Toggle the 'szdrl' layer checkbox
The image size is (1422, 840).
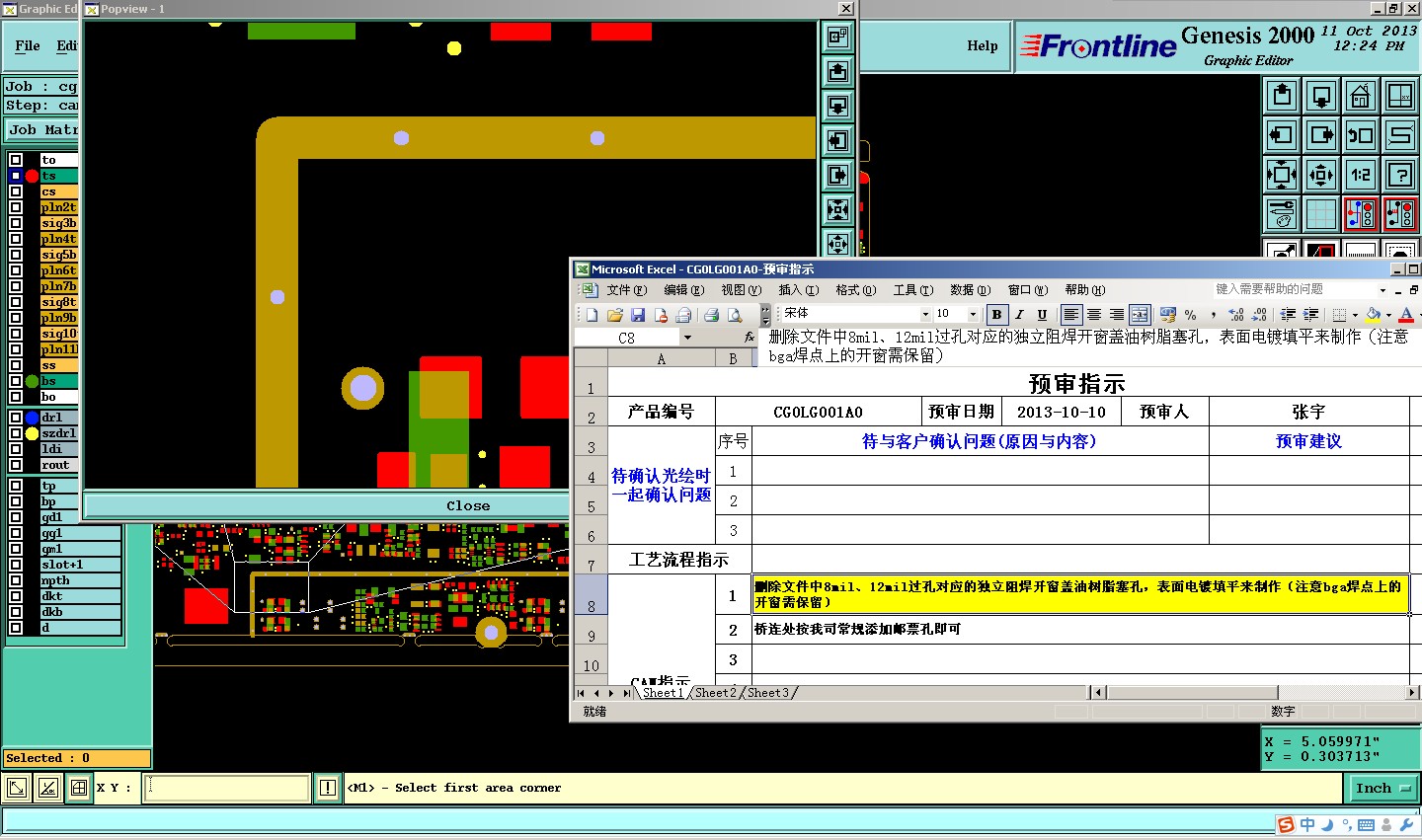[x=16, y=433]
